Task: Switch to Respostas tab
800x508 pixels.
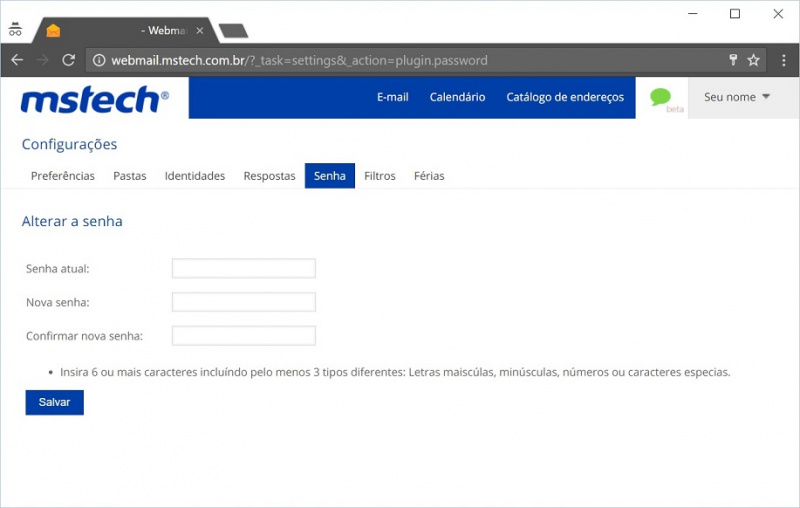Action: click(269, 176)
